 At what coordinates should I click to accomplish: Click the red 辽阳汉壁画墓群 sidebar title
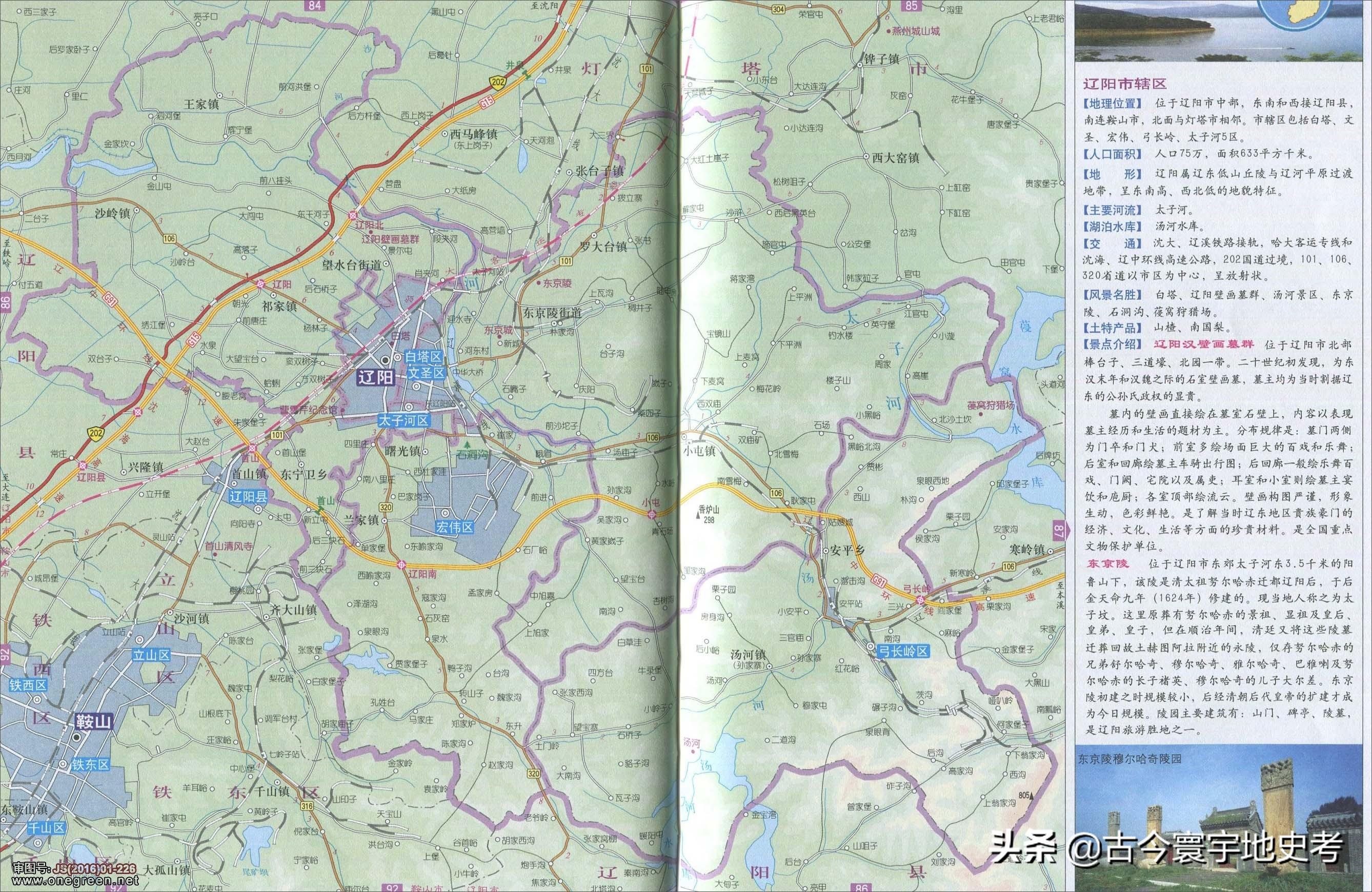[x=1203, y=344]
